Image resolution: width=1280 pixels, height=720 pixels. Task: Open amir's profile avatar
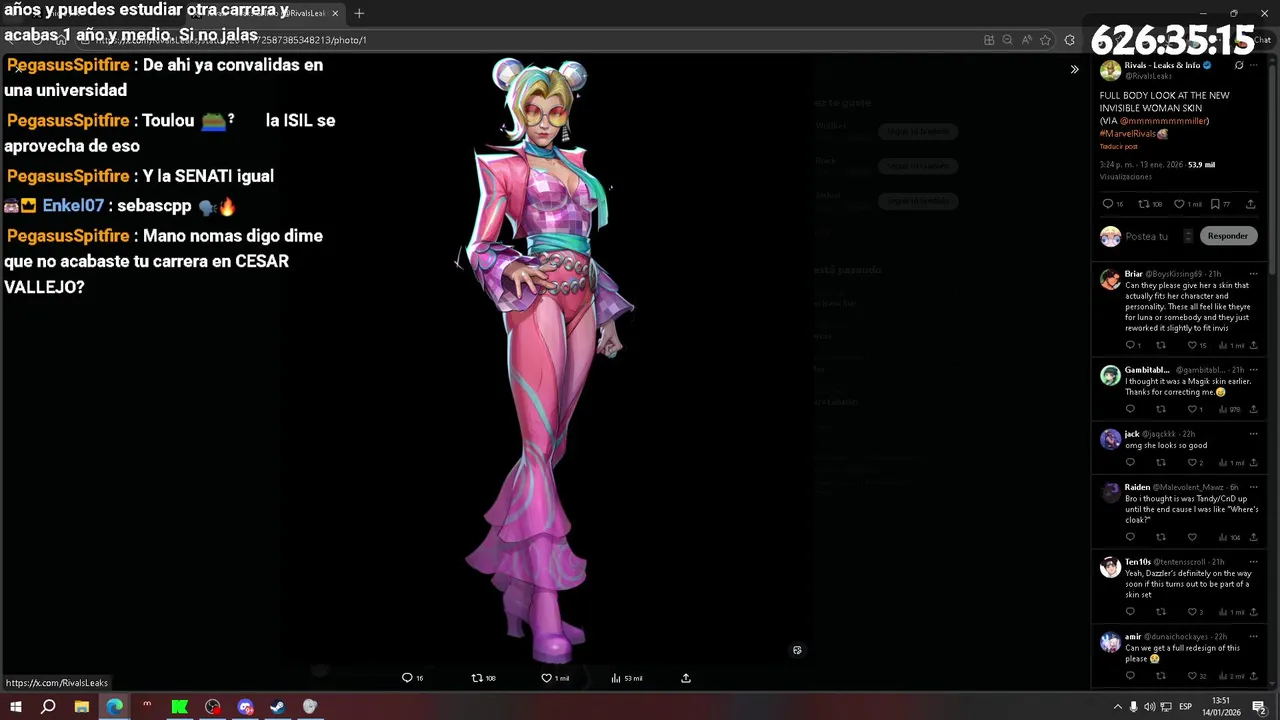pos(1110,642)
